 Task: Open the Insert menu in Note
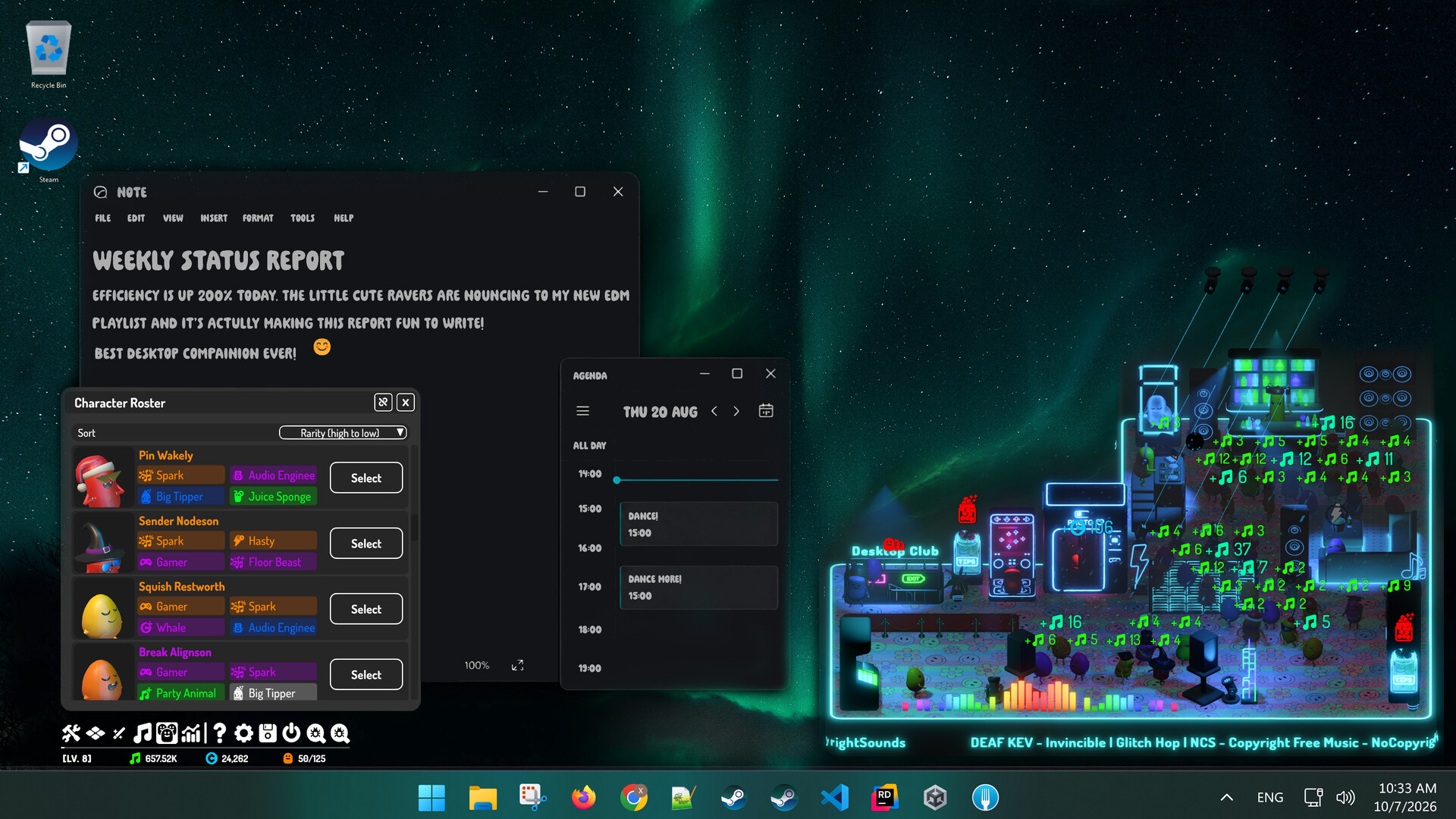(x=214, y=218)
